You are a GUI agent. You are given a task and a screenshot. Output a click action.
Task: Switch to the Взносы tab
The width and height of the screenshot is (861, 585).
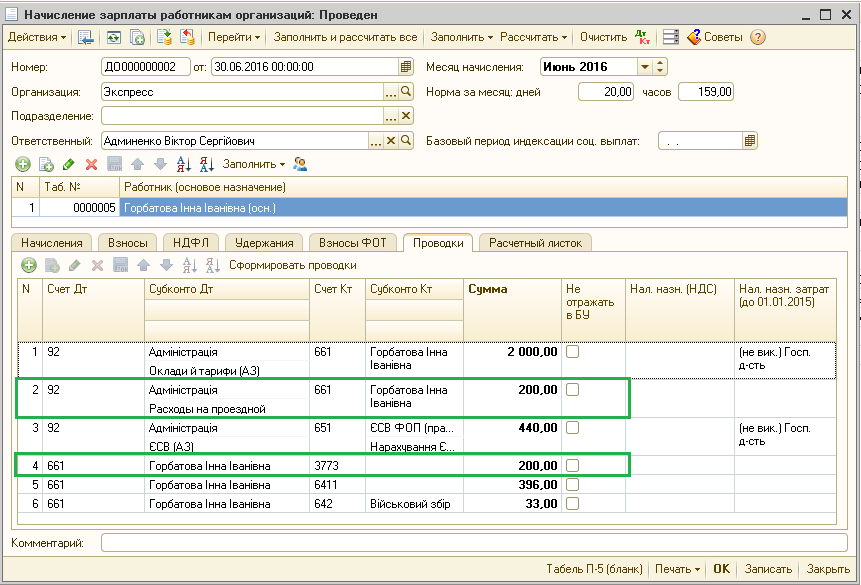point(127,243)
